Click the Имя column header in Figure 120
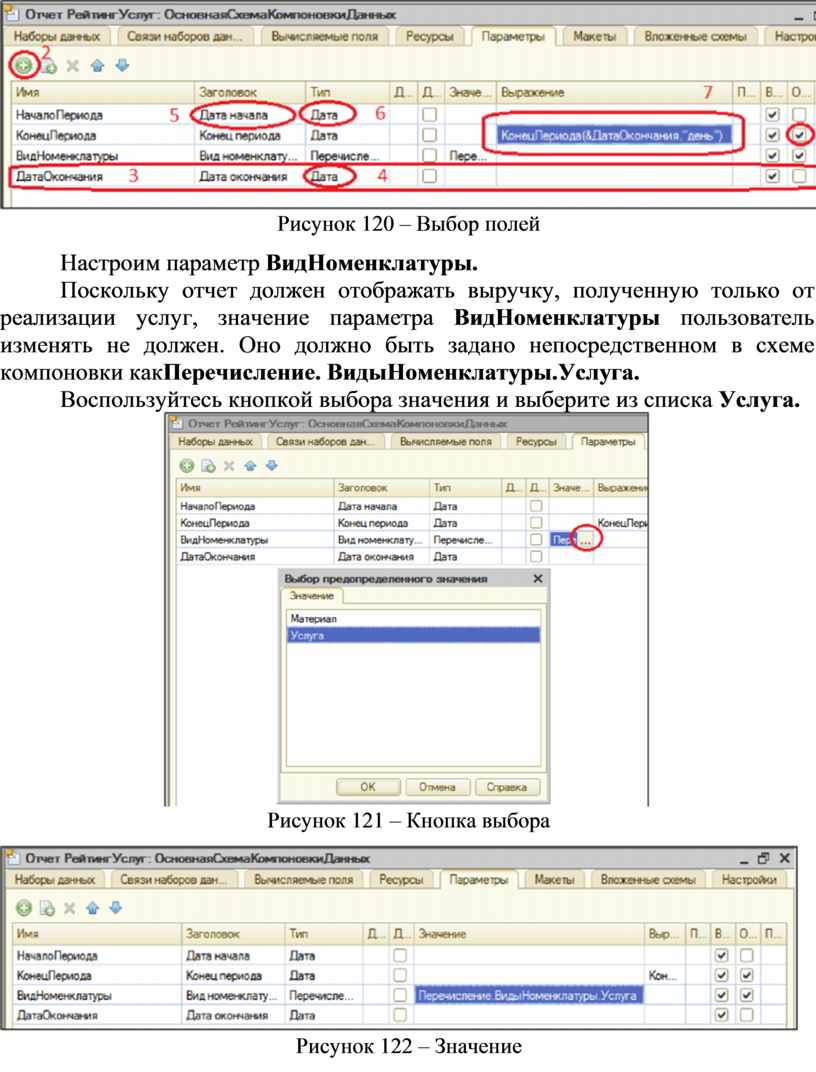The height and width of the screenshot is (1072, 816). tap(103, 92)
